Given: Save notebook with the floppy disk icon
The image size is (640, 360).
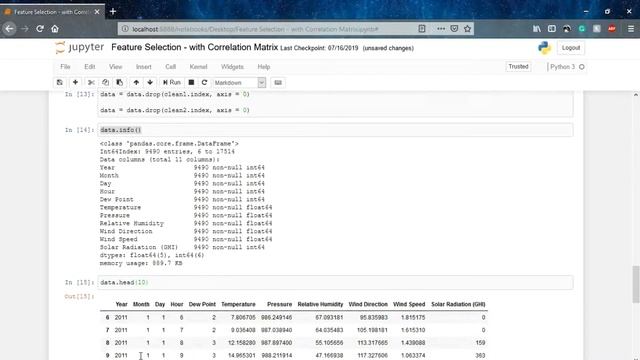Looking at the screenshot, I should [x=60, y=82].
